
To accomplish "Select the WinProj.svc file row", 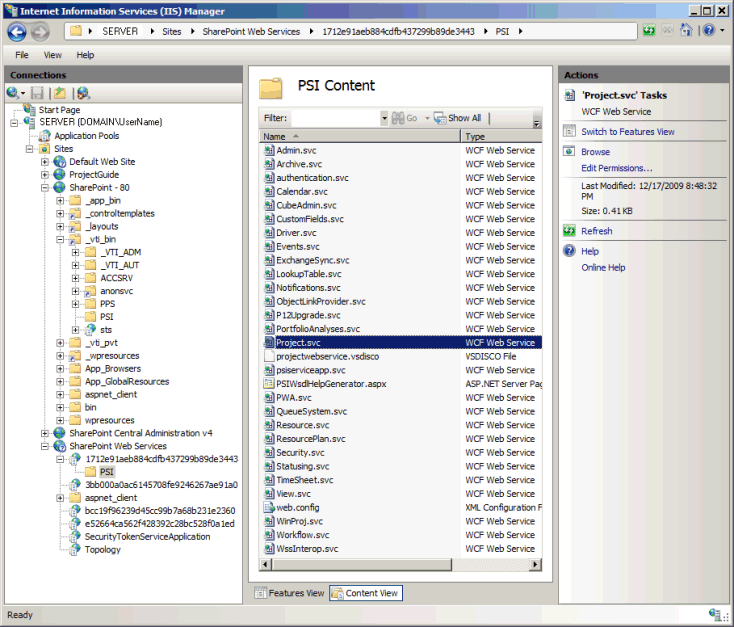I will [x=401, y=521].
